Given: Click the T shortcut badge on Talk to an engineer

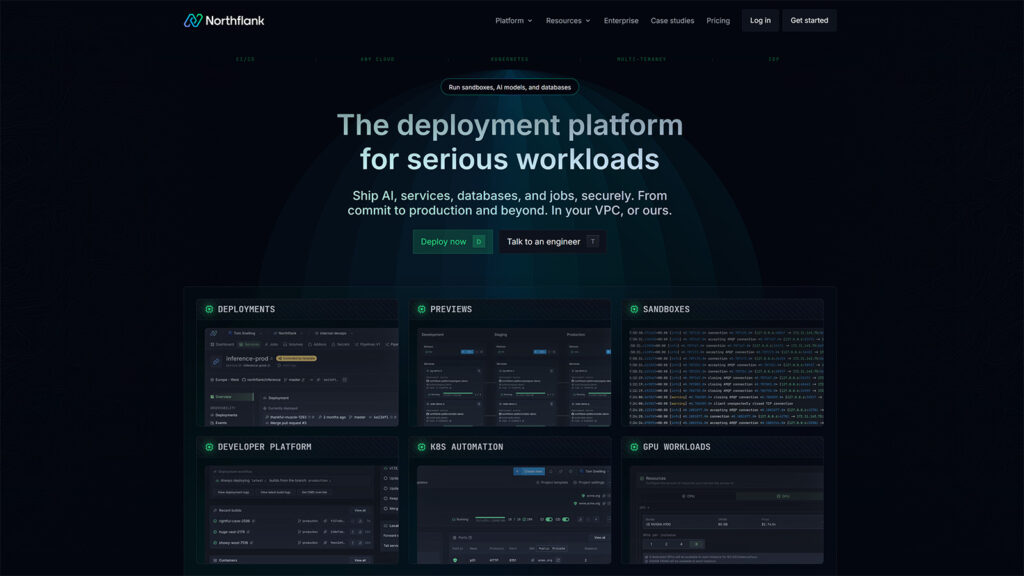Looking at the screenshot, I should click(593, 242).
